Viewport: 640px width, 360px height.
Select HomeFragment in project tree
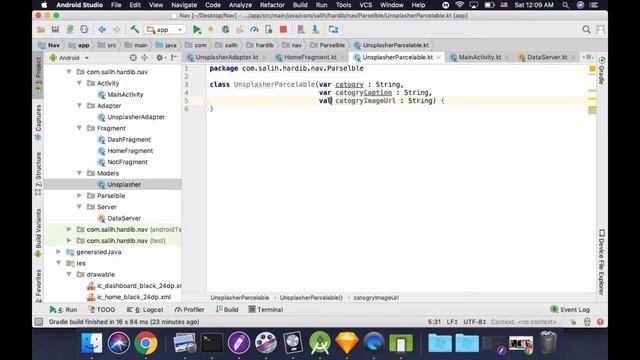click(130, 151)
